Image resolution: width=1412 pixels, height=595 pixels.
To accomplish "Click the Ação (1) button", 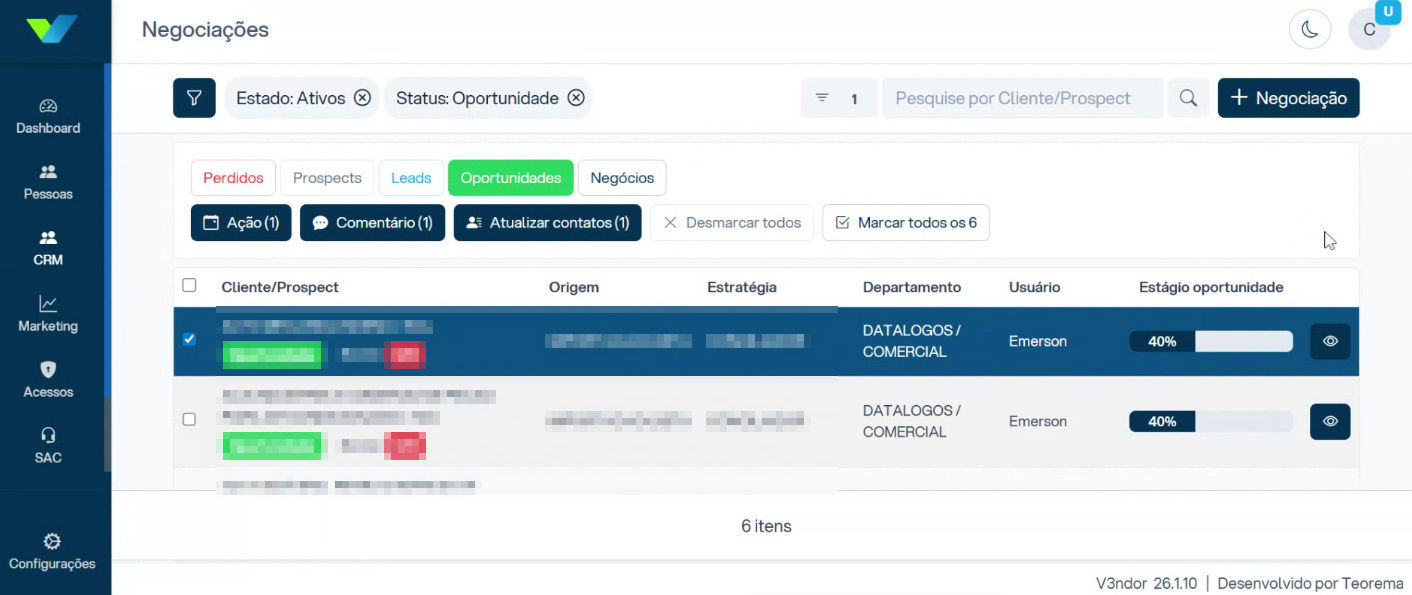I will [x=241, y=223].
